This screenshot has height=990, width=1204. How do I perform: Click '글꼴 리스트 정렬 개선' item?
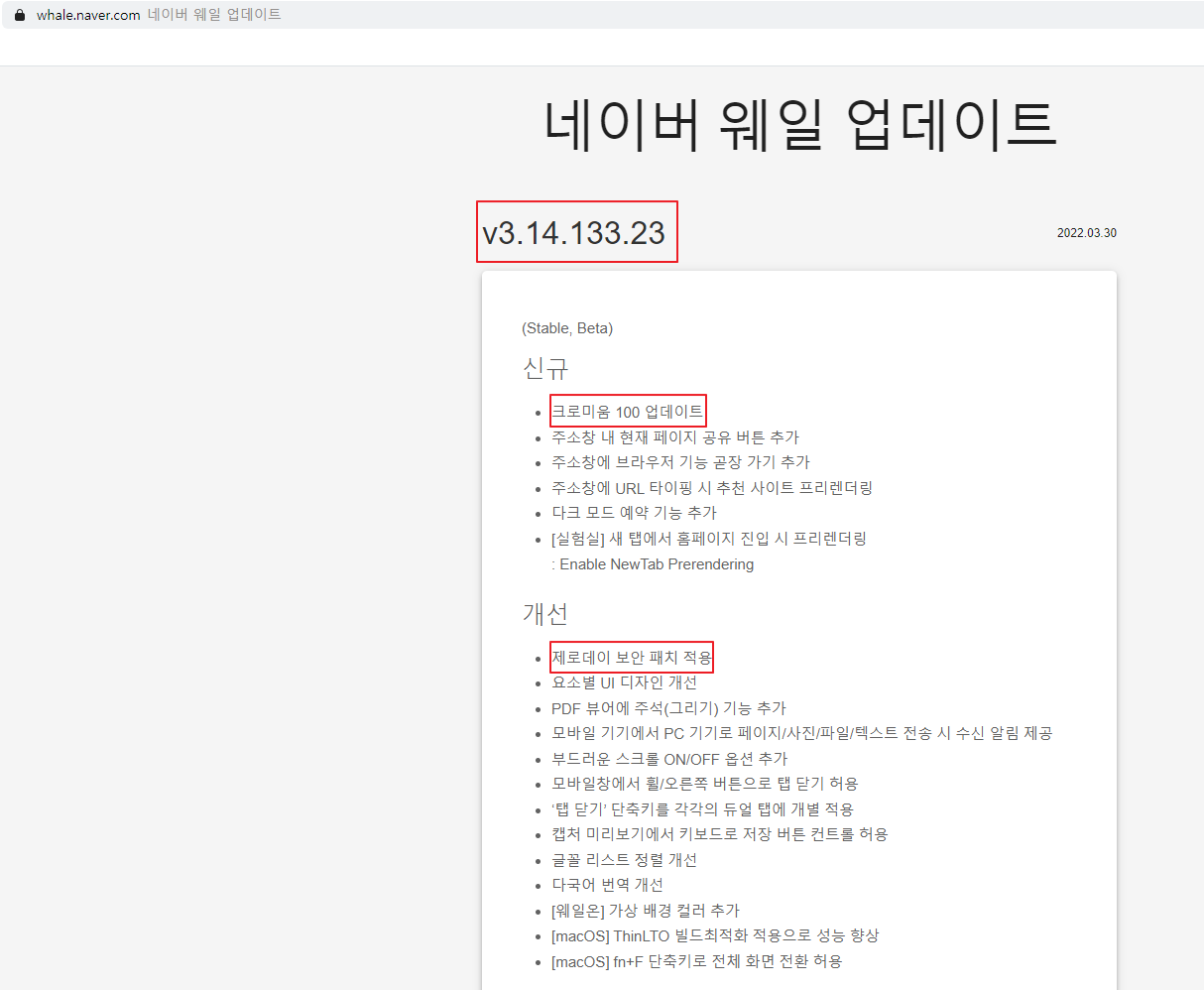pyautogui.click(x=624, y=860)
